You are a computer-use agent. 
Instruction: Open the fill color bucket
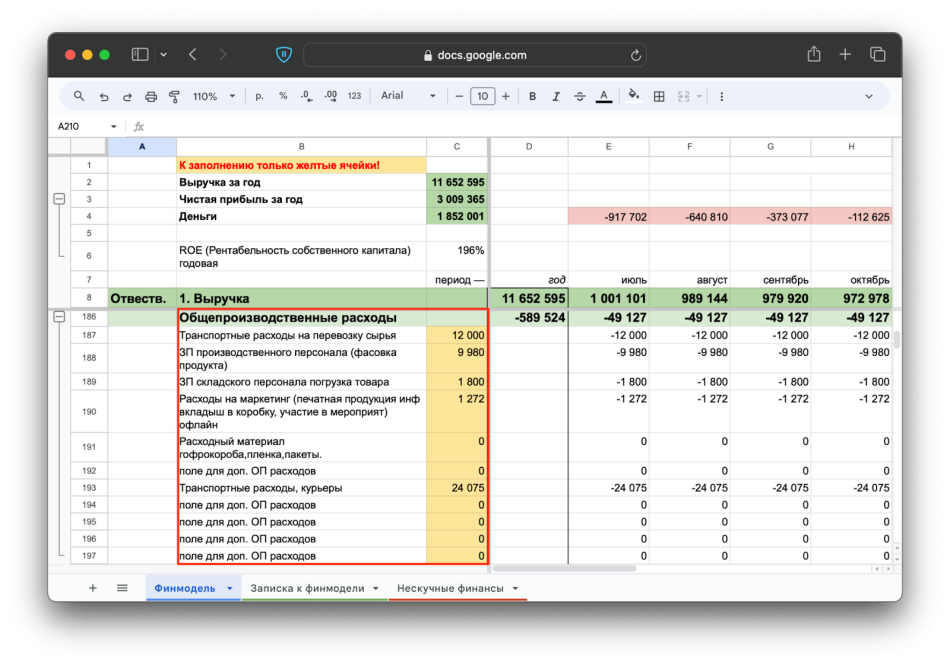tap(633, 96)
